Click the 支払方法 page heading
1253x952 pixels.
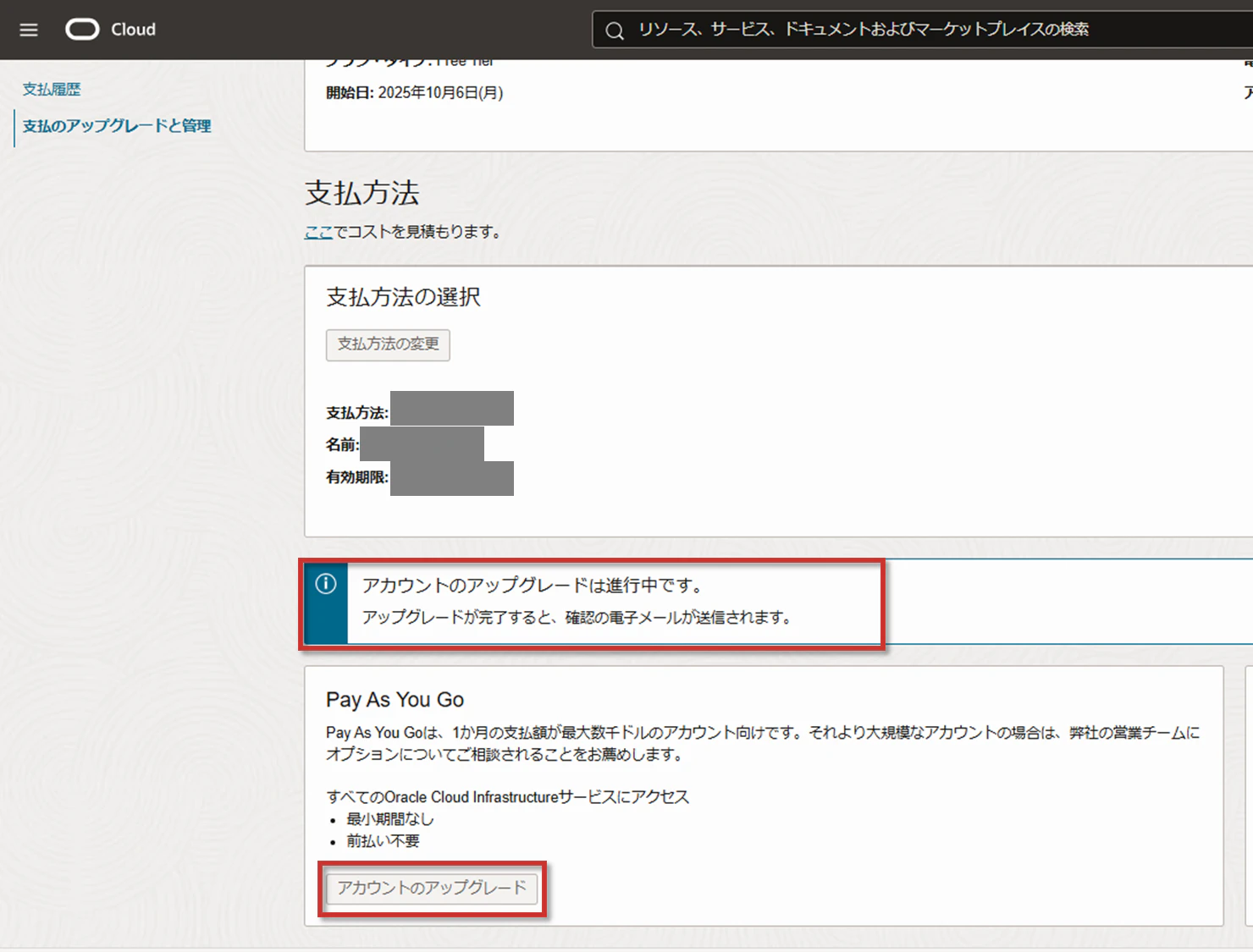point(362,193)
